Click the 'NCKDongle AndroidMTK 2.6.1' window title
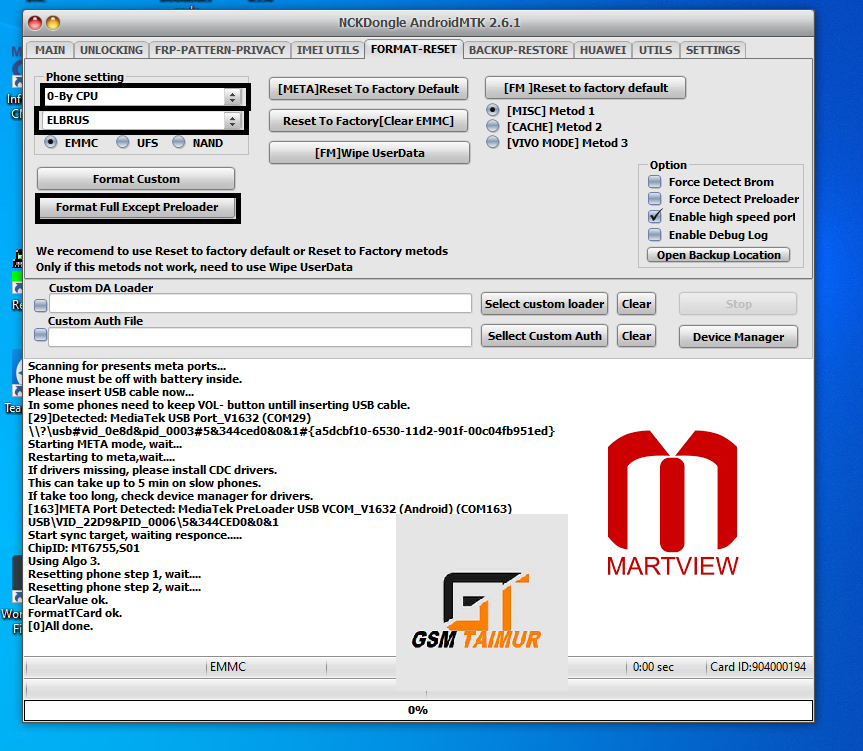This screenshot has width=863, height=751. (429, 23)
